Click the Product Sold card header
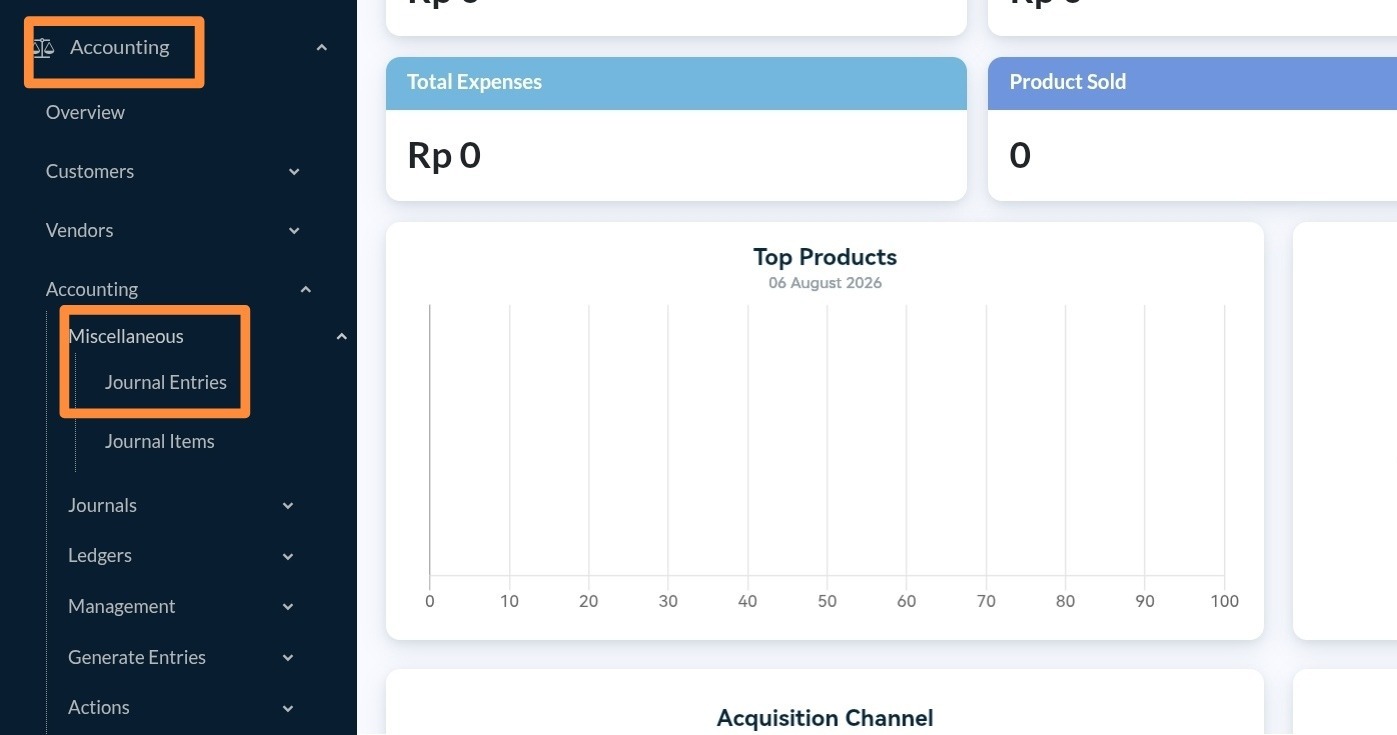Screen dimensions: 1397x735 click(x=1192, y=83)
